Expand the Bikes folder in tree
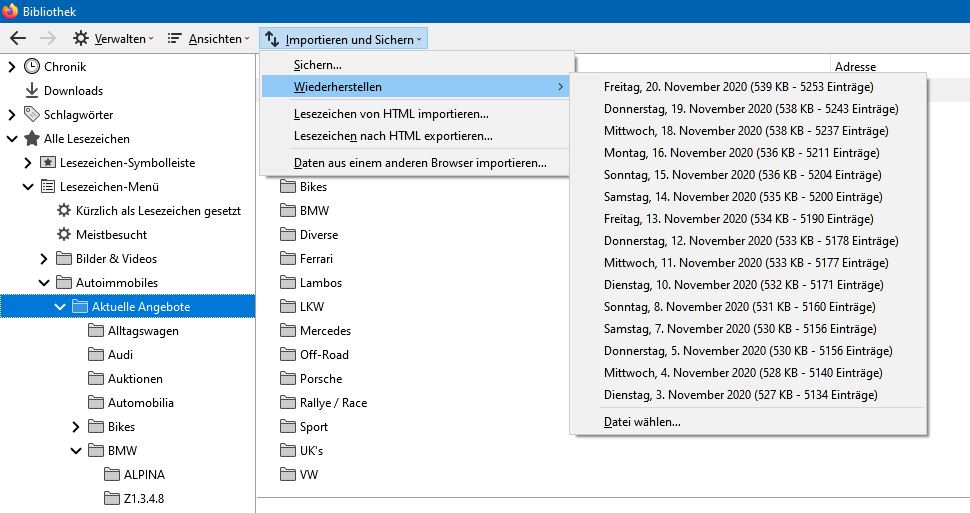 (x=76, y=427)
